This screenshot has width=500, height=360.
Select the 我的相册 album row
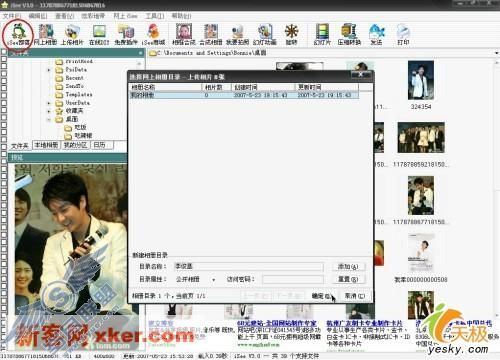(x=244, y=95)
